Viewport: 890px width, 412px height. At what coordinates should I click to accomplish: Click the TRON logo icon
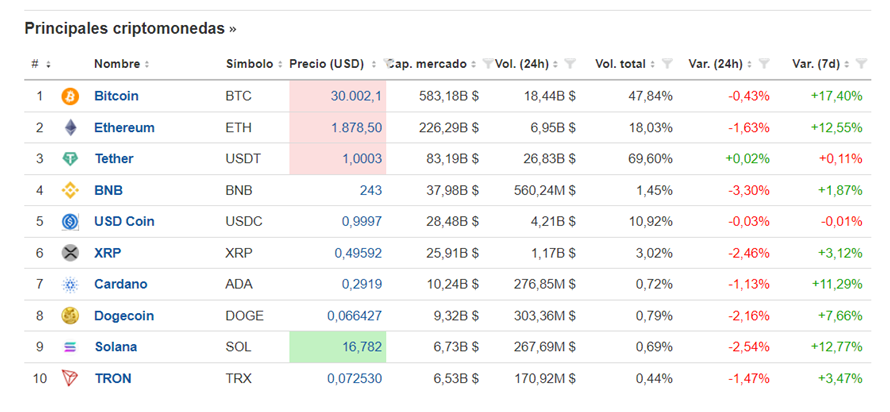tap(70, 378)
